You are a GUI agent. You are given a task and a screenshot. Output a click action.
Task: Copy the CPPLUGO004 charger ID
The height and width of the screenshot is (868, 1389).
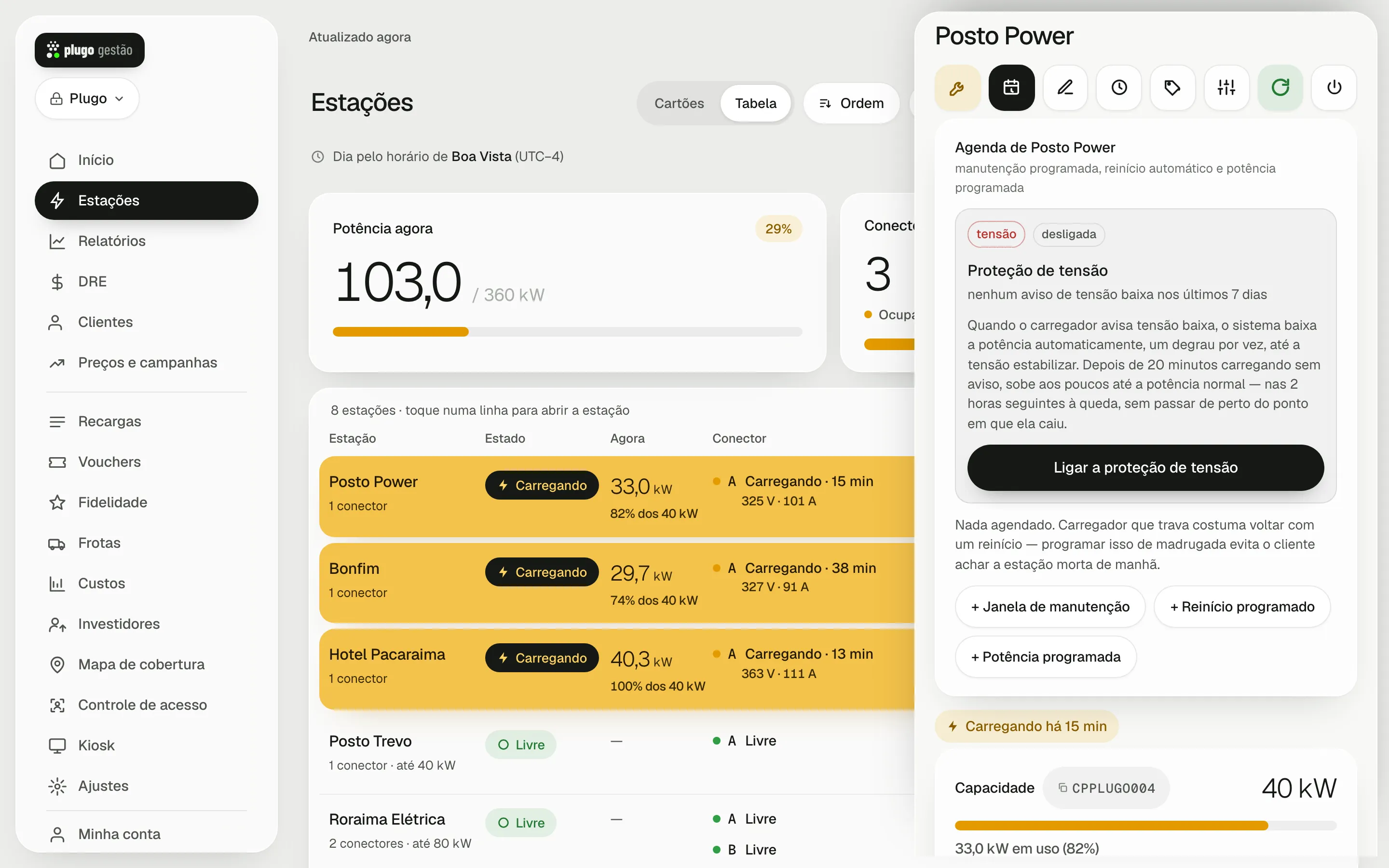tap(1106, 787)
